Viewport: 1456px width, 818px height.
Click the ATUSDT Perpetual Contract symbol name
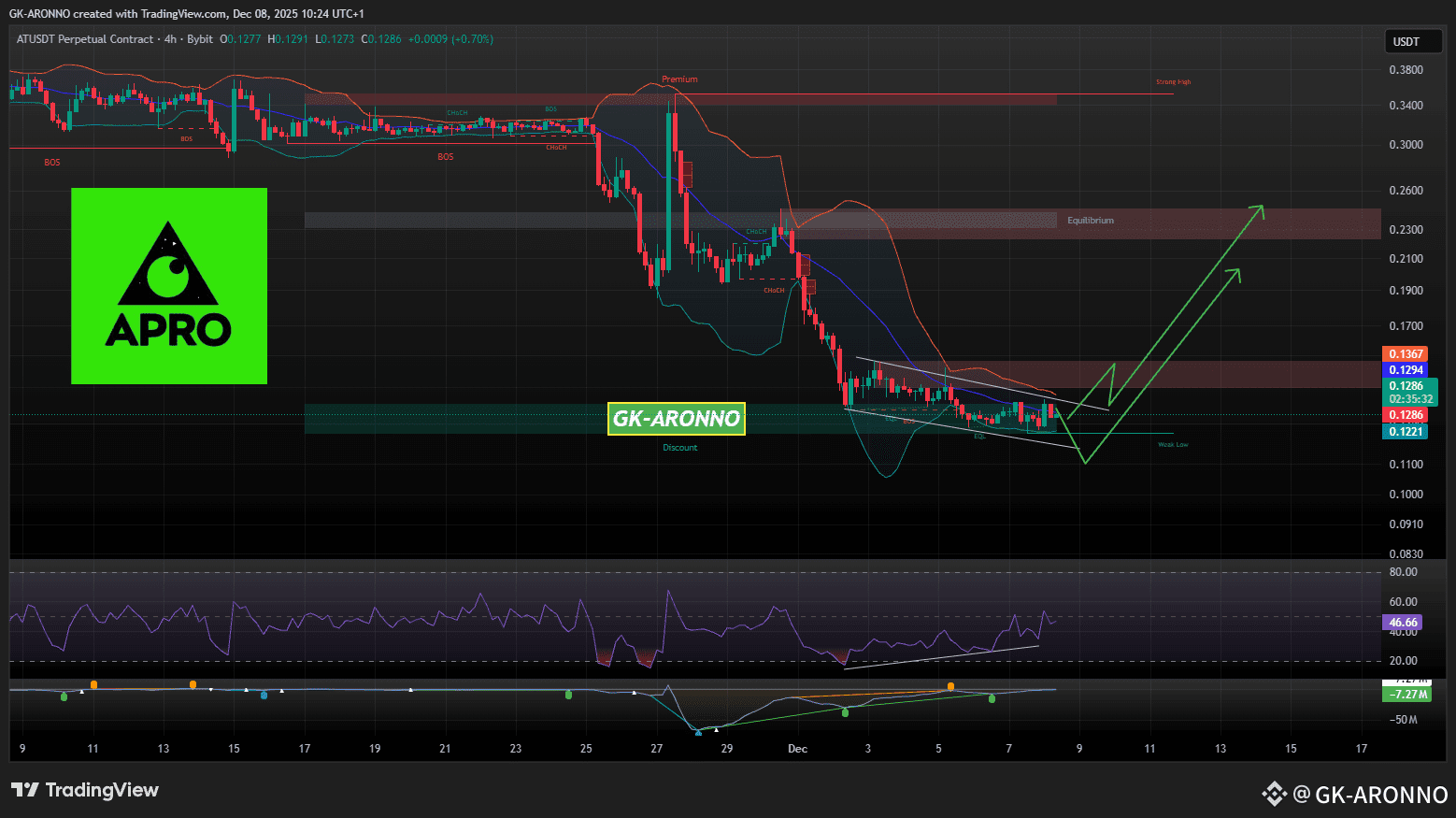tap(84, 39)
